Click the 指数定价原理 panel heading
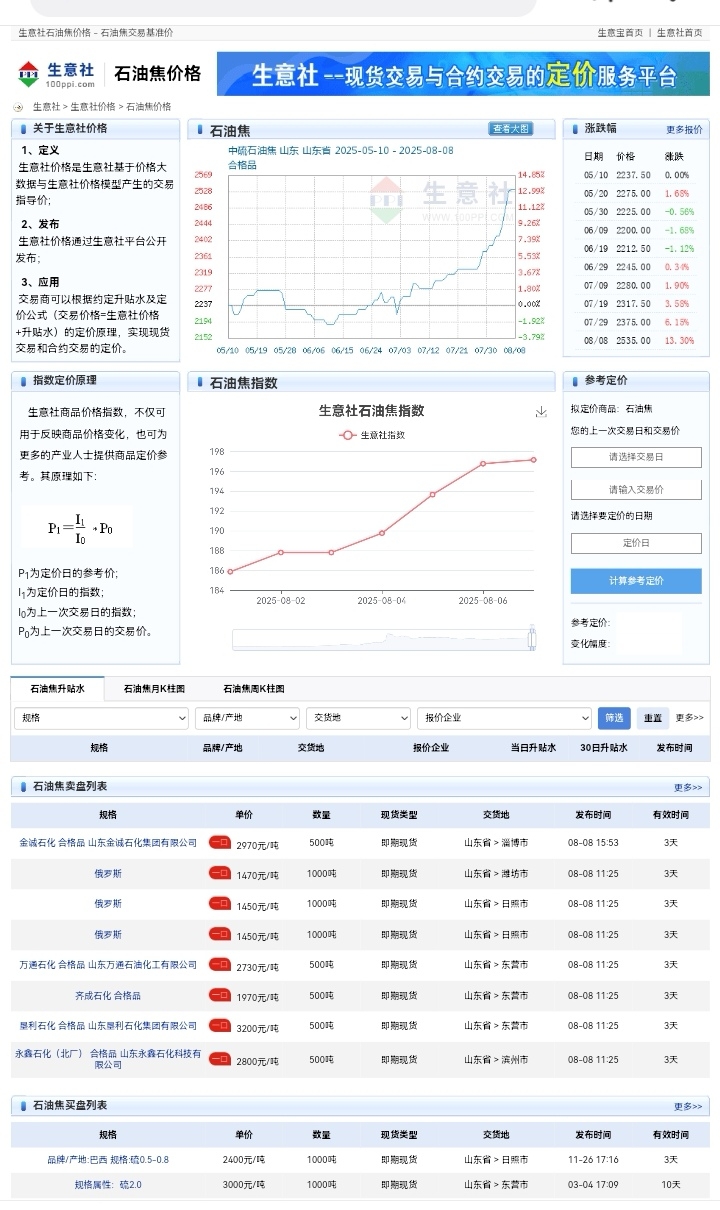 click(65, 380)
